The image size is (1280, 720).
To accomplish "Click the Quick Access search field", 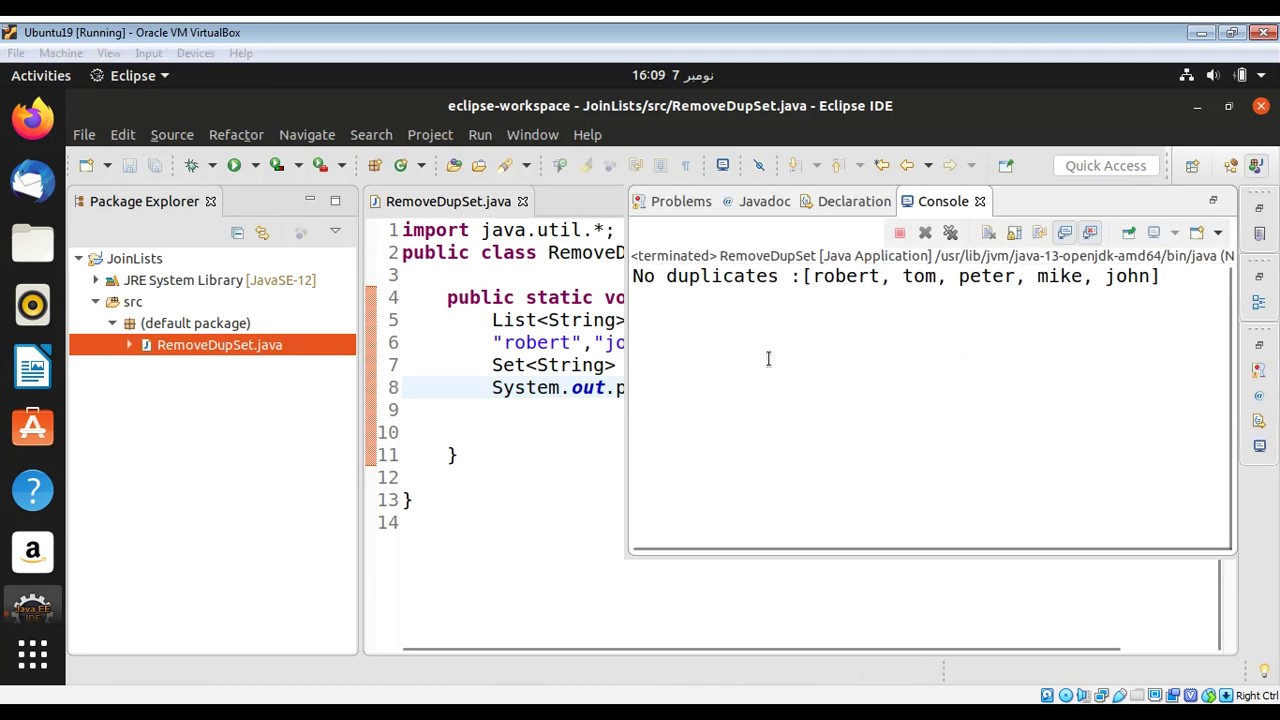I will [1105, 166].
